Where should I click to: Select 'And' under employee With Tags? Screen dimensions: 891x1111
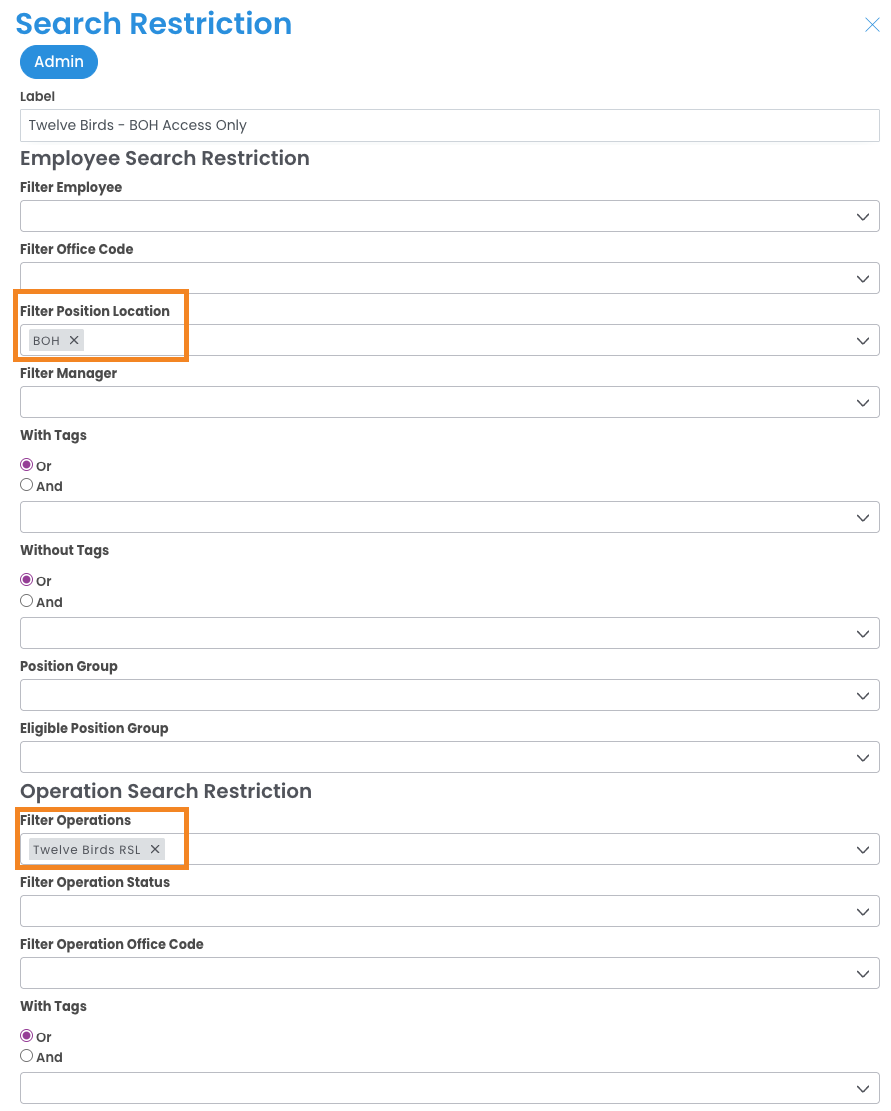[x=27, y=485]
